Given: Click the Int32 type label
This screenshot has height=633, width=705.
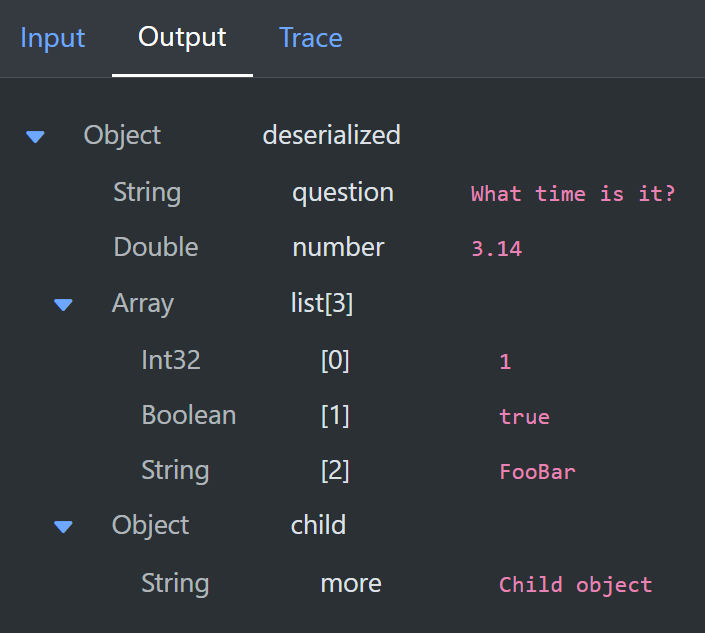Looking at the screenshot, I should click(171, 360).
